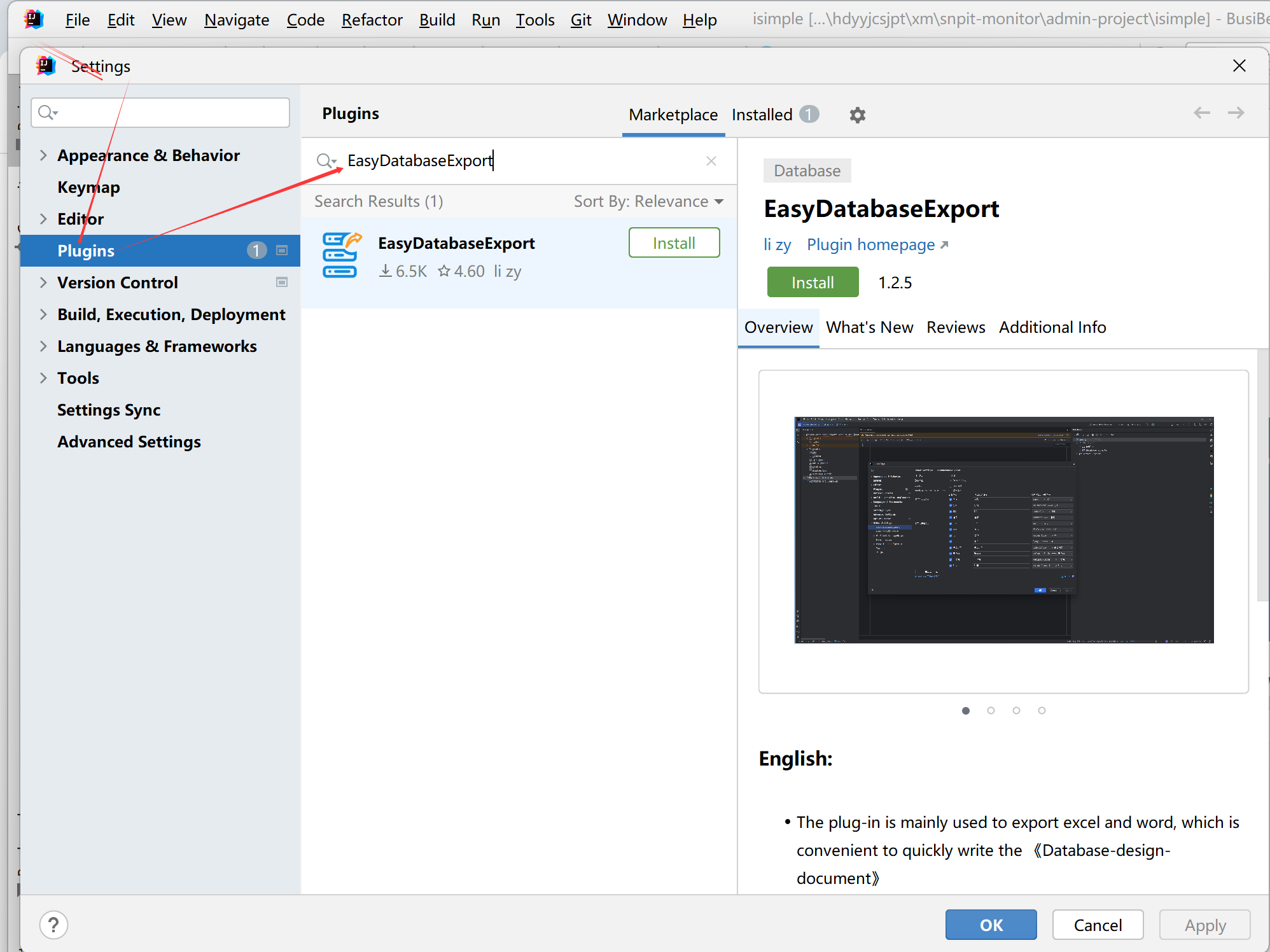Click project-level icon beside Version Control
The height and width of the screenshot is (952, 1270).
point(282,283)
